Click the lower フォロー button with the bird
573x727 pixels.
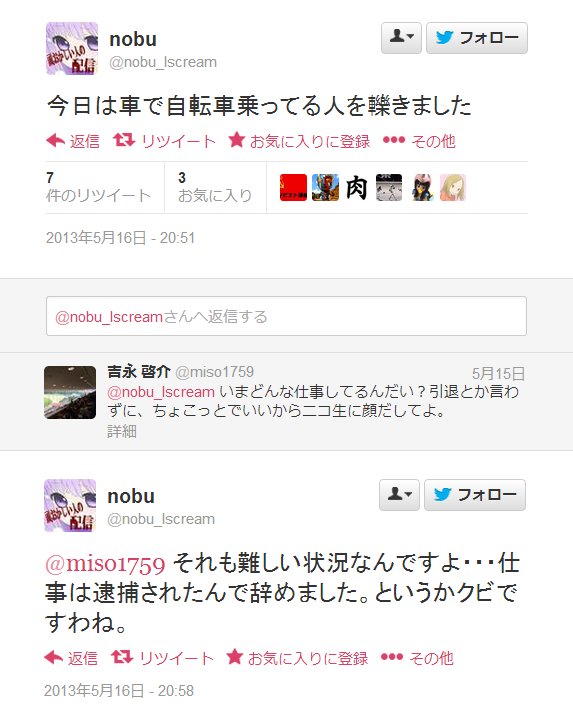tap(475, 495)
